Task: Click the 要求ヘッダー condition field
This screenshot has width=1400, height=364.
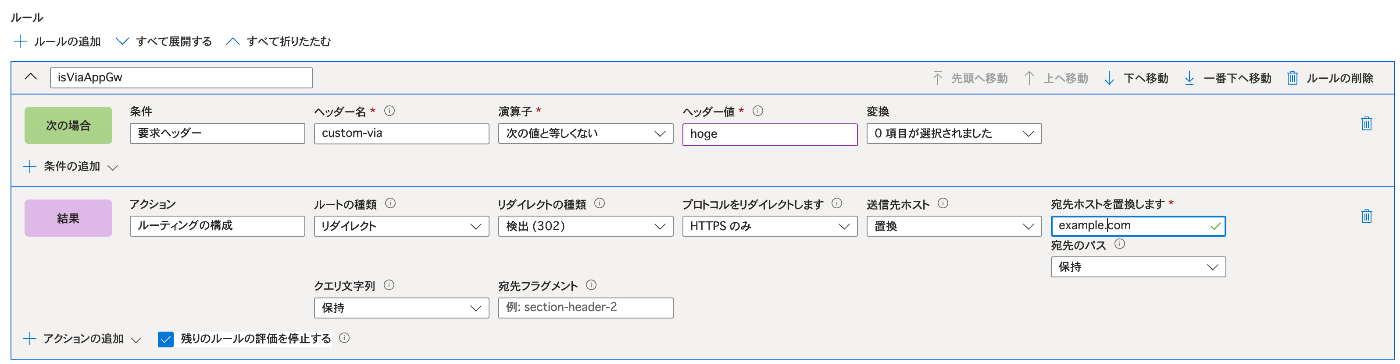Action: [217, 134]
